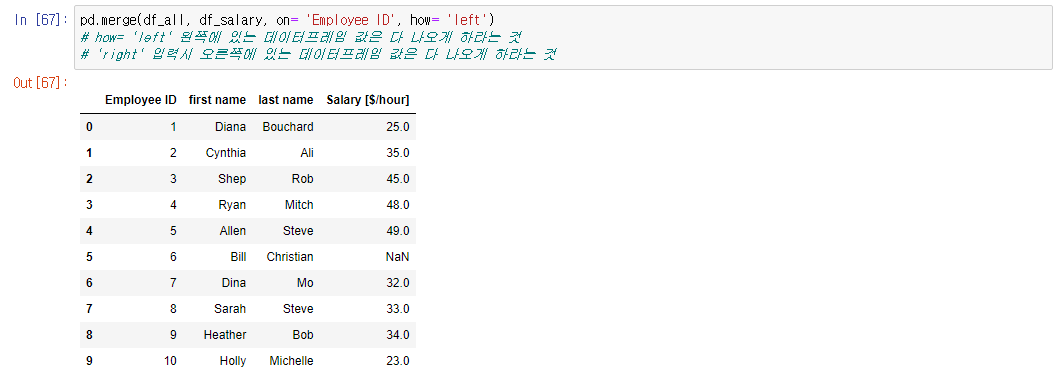Click the comment line starting with # 'right'
The image size is (1058, 382).
tap(317, 55)
